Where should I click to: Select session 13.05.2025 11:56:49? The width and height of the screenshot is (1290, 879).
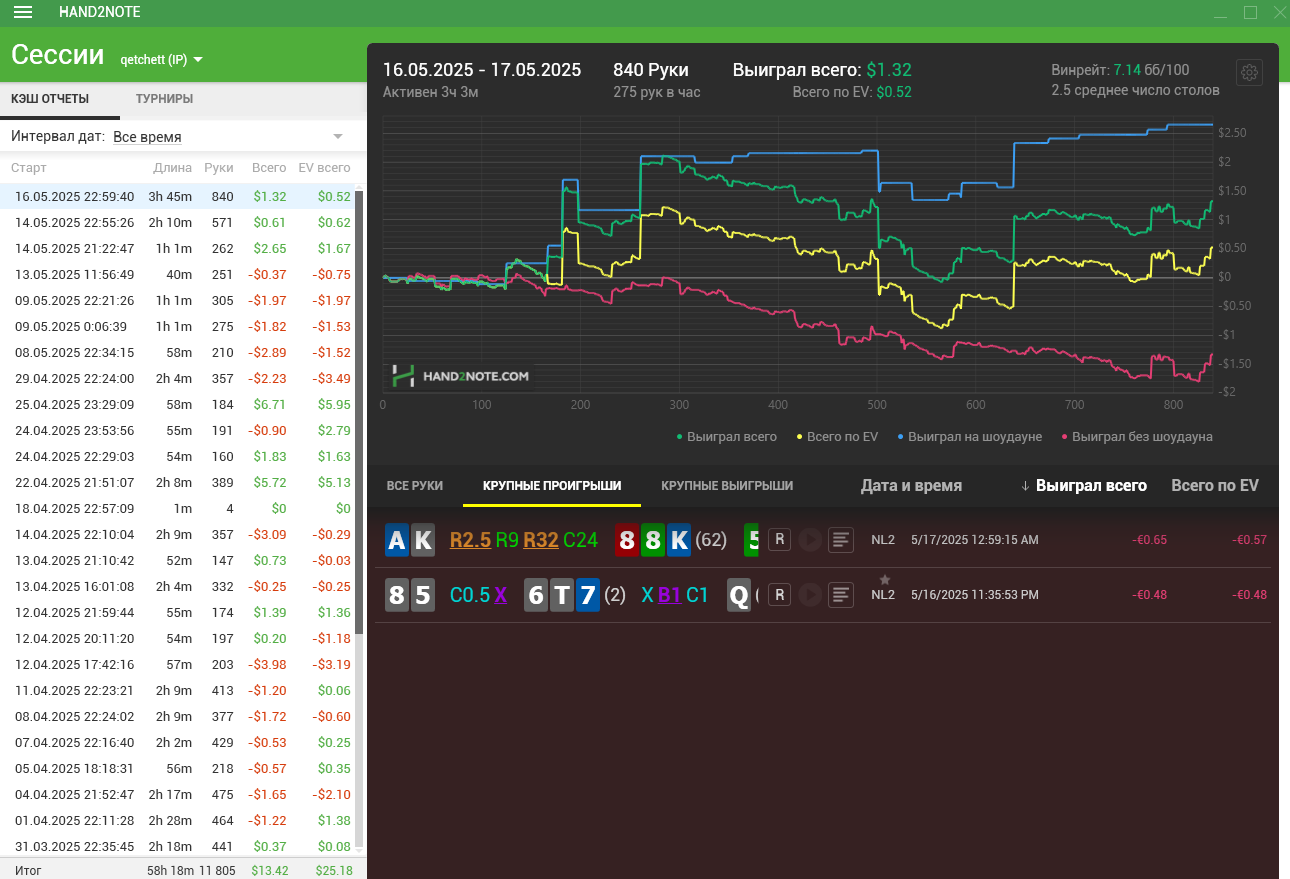(x=177, y=275)
